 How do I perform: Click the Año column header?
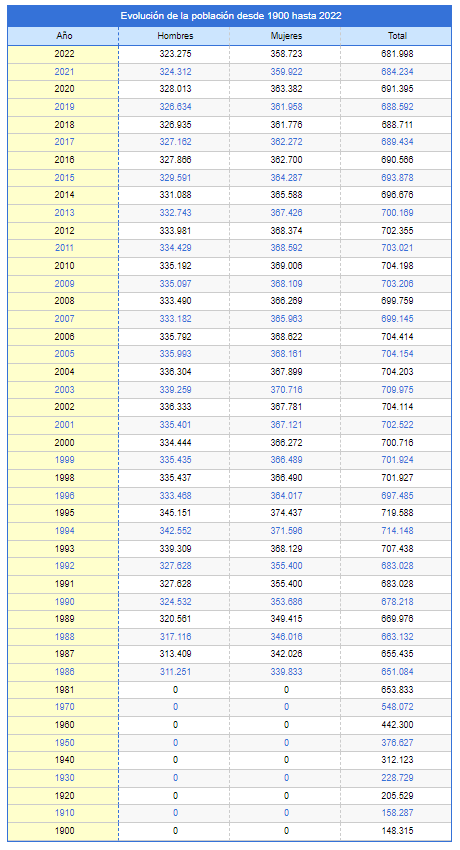tap(64, 36)
